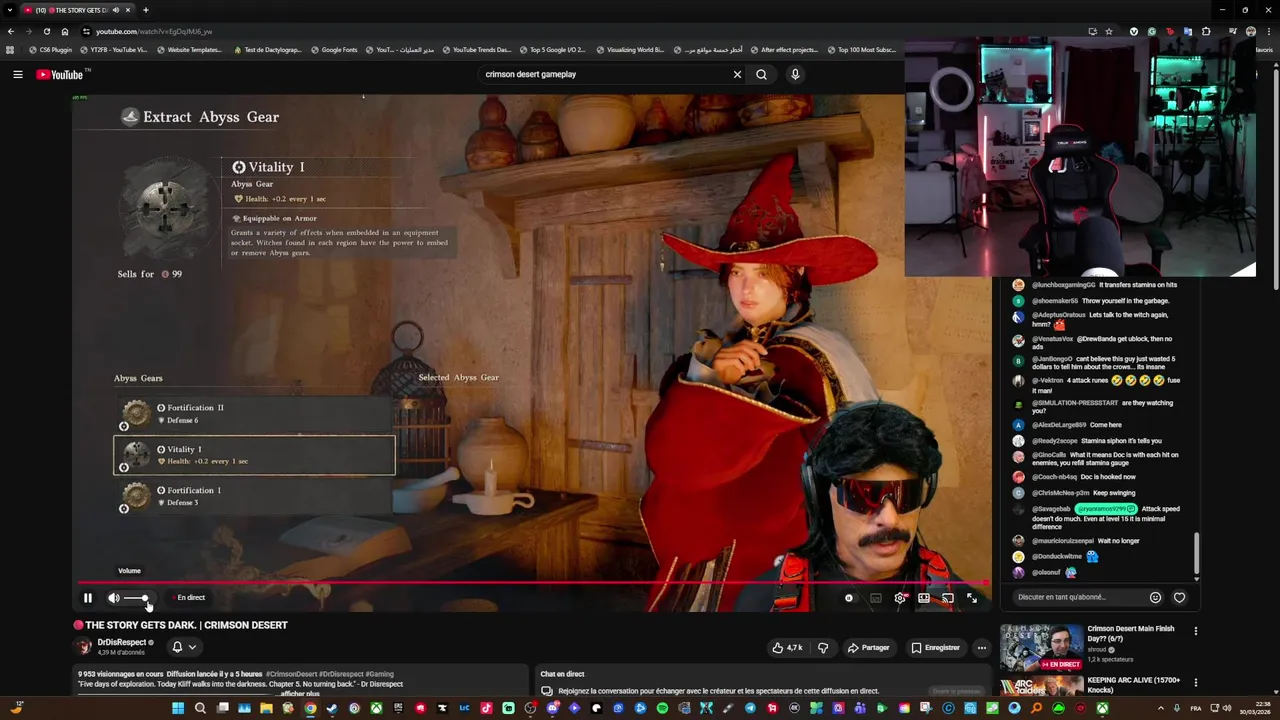Open more actions menu below video
Screen dimensions: 1280x720
coord(982,648)
